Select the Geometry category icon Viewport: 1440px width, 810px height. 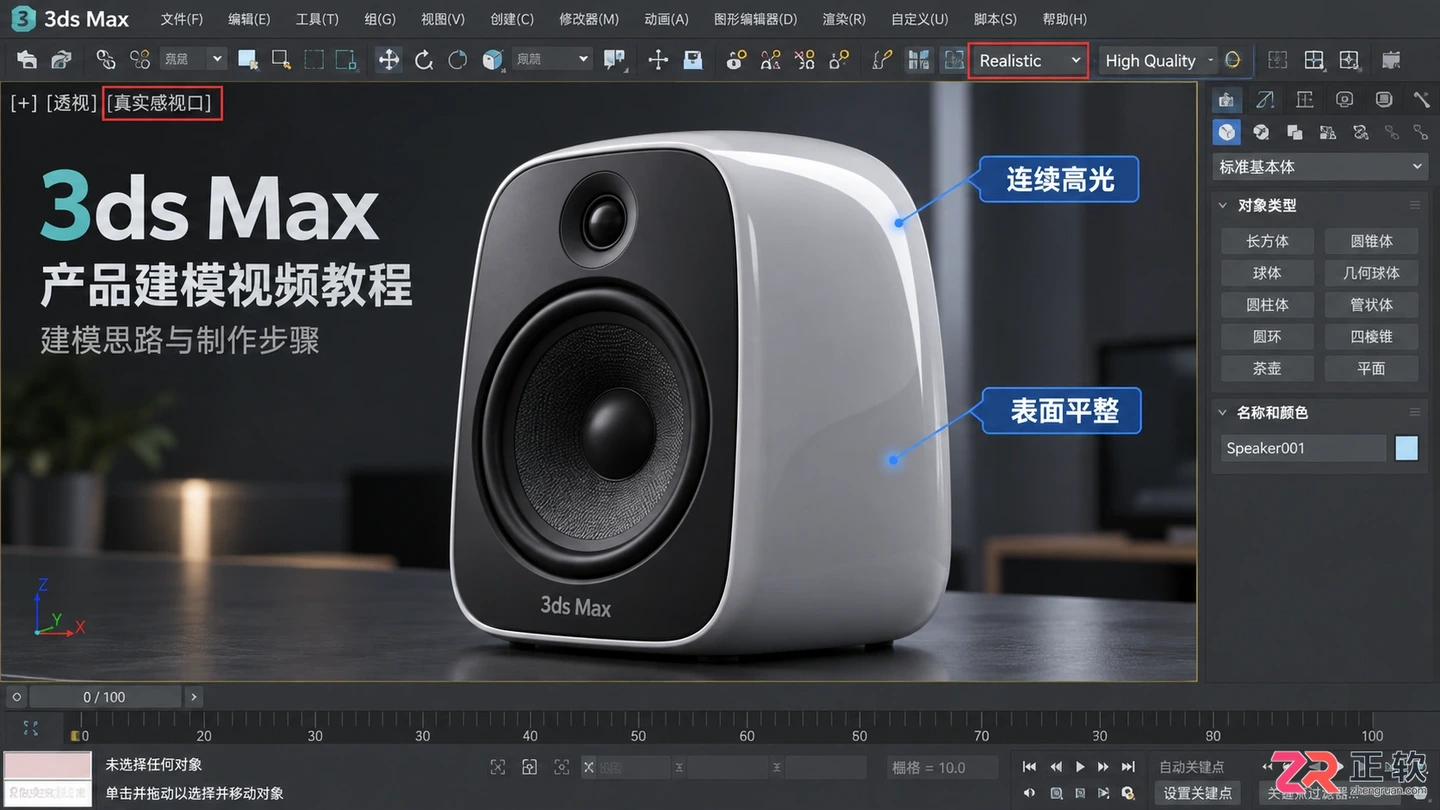tap(1227, 132)
